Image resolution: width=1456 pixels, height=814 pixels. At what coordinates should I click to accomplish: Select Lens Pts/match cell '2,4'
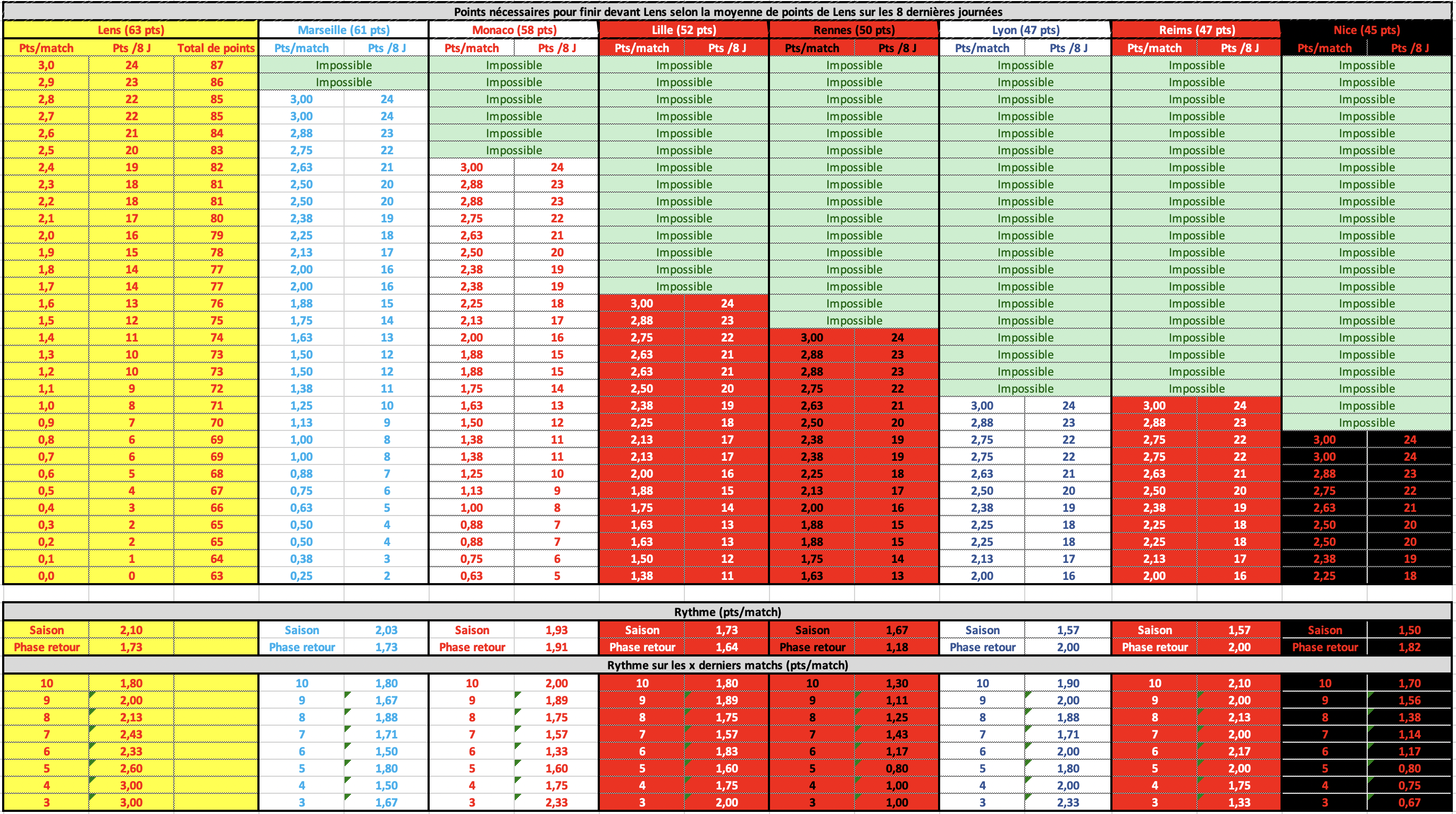(46, 168)
